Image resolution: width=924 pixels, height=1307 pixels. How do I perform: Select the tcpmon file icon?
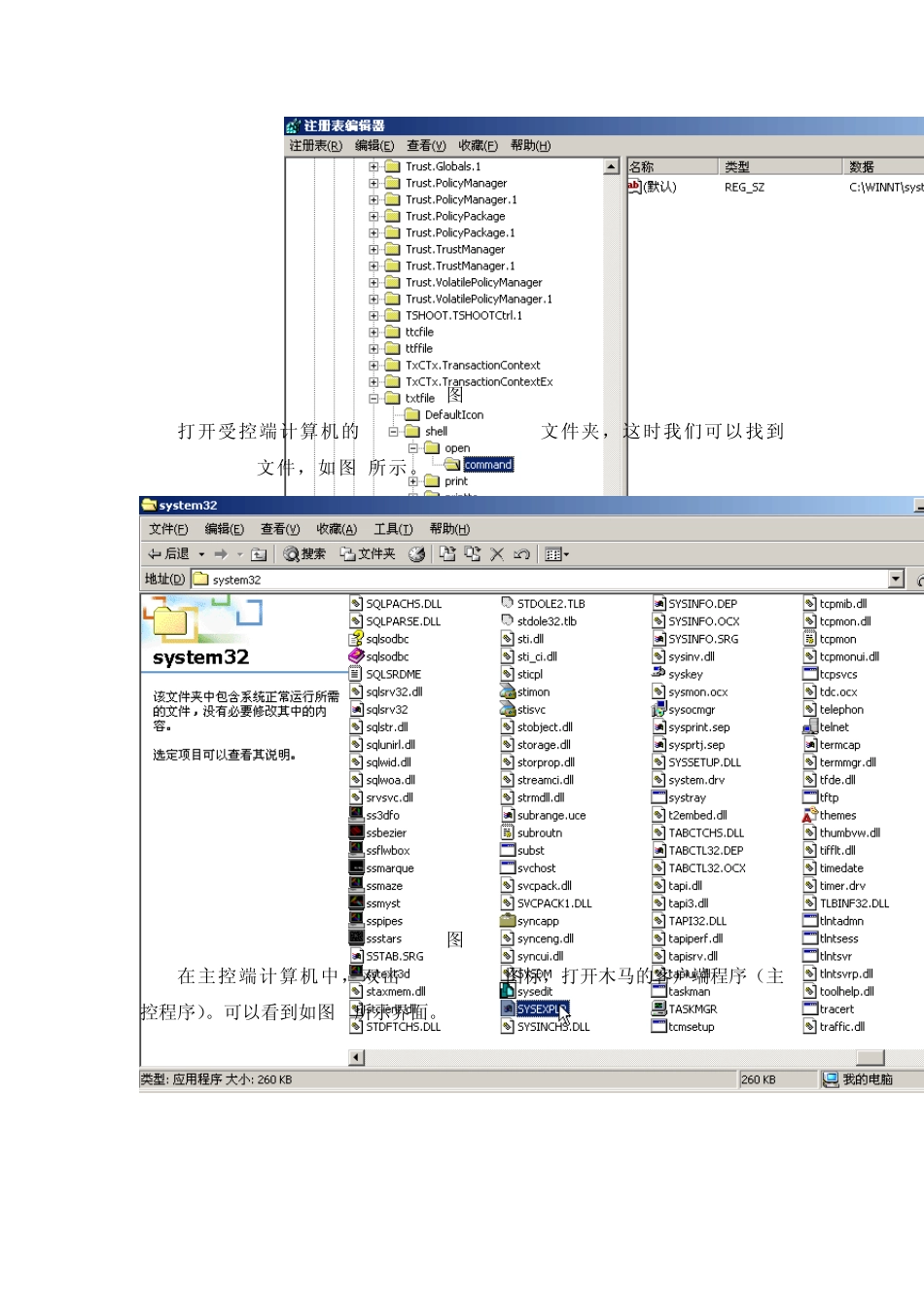pyautogui.click(x=809, y=639)
